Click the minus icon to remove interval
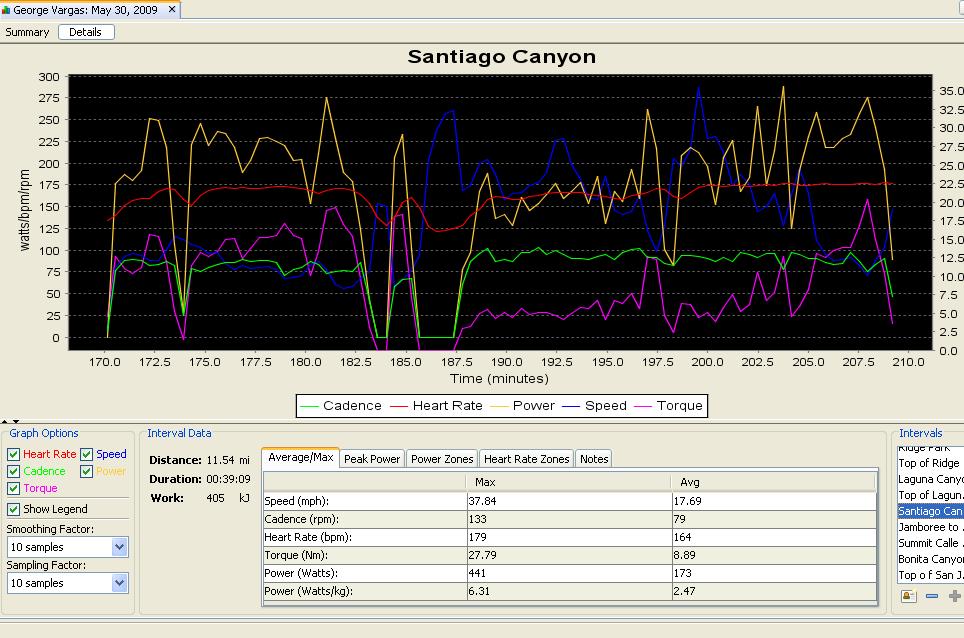Viewport: 964px width, 638px height. point(932,596)
